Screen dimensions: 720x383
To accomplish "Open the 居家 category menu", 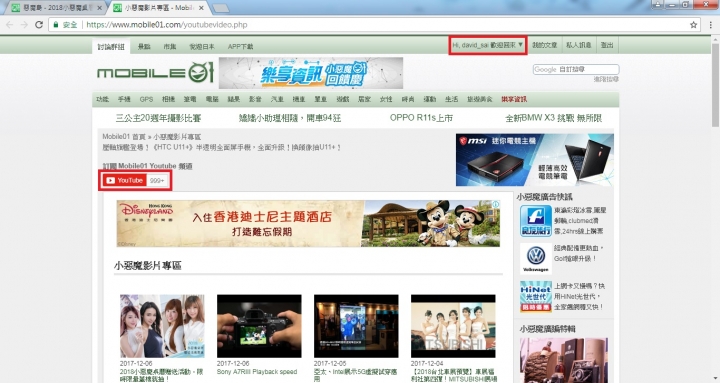I will [x=364, y=99].
